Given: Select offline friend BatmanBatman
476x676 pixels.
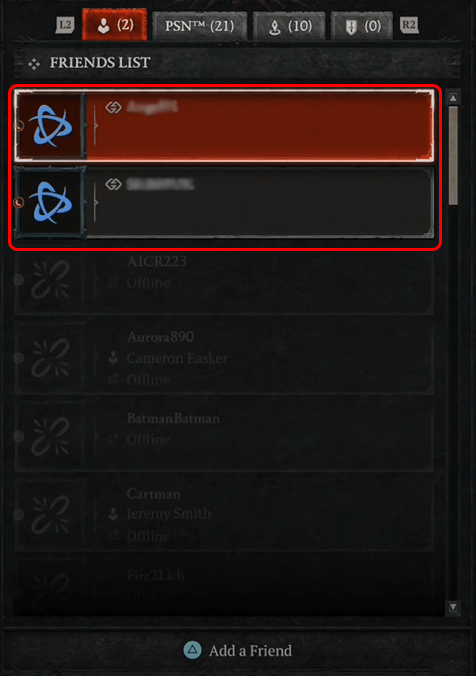Looking at the screenshot, I should 224,435.
